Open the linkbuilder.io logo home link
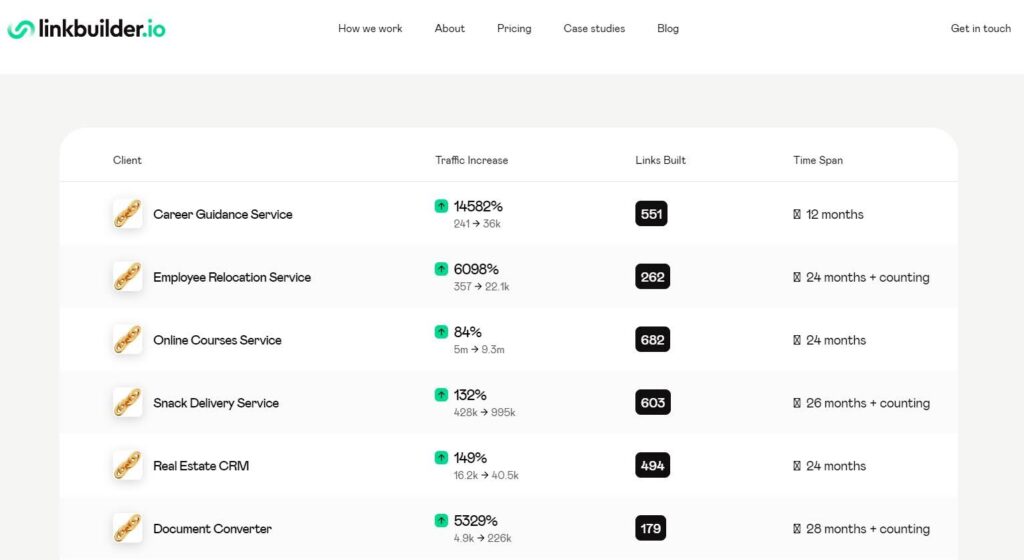 click(86, 29)
